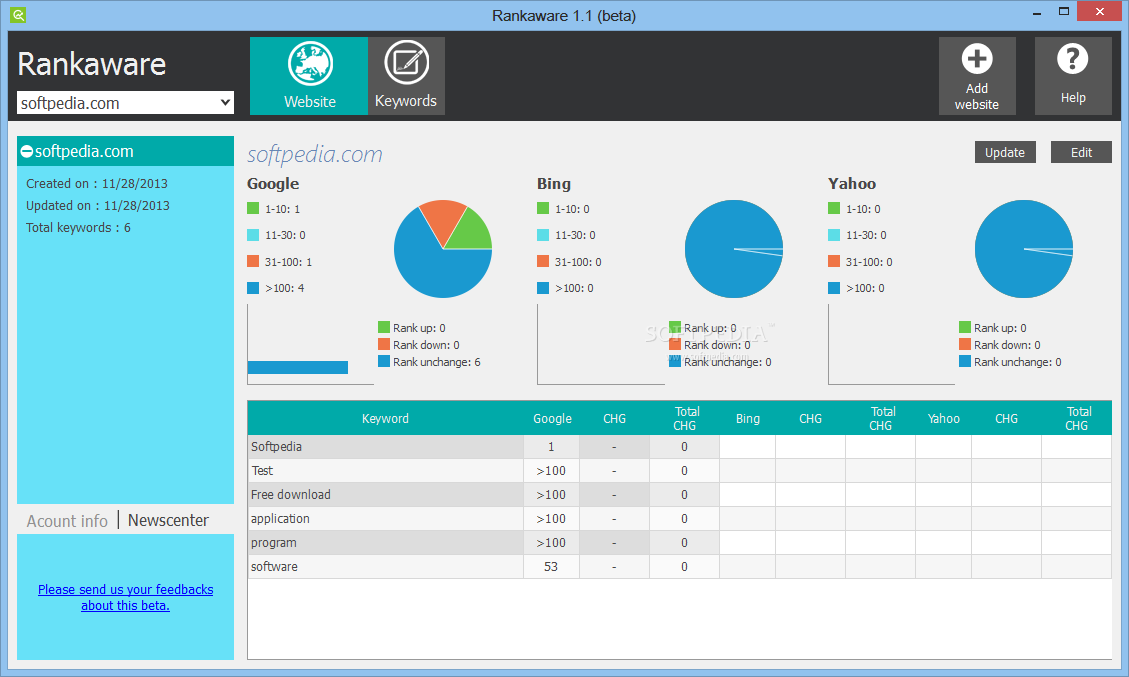Select the software keyword row
This screenshot has height=677, width=1129.
pyautogui.click(x=679, y=567)
